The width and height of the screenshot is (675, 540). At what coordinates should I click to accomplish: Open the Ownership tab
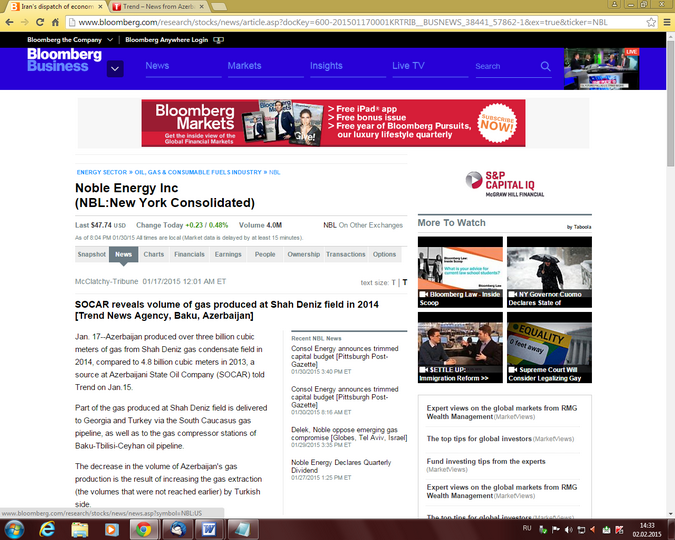click(303, 254)
